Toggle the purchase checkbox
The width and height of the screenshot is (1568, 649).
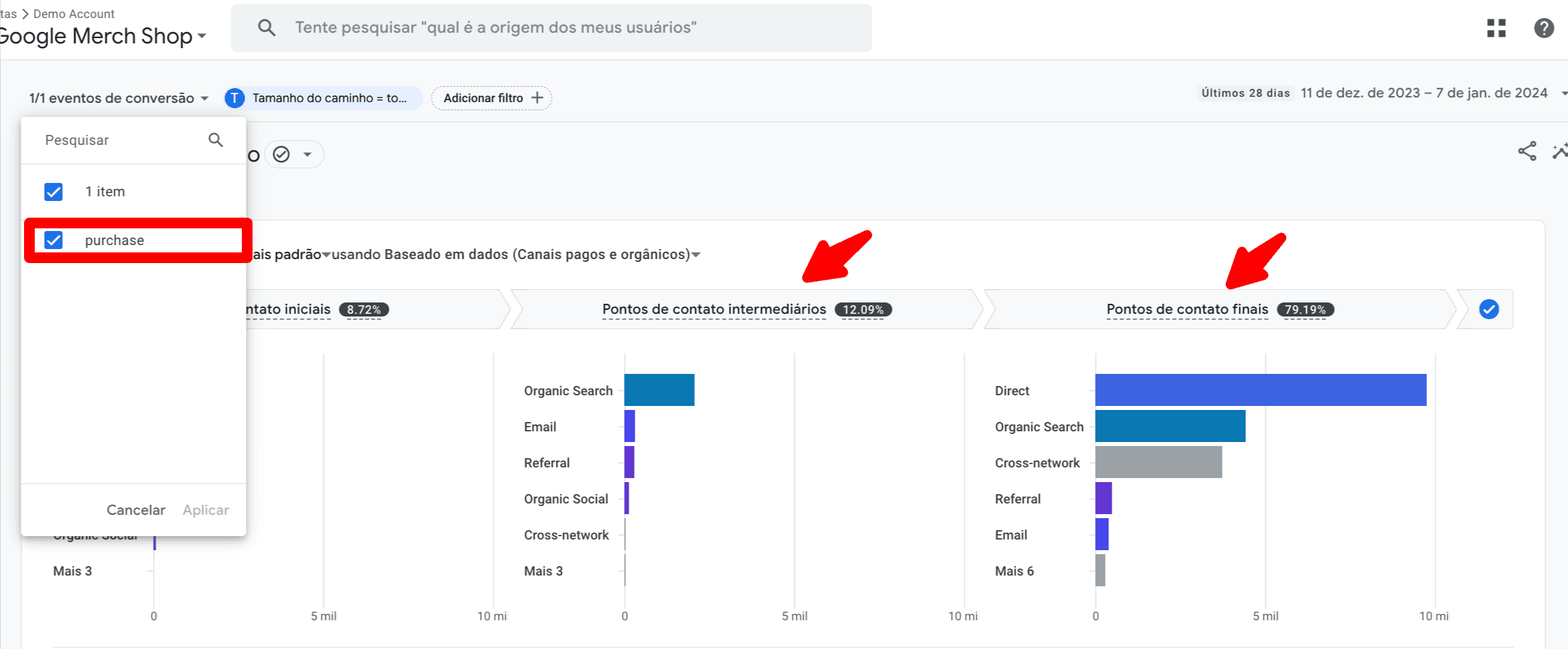click(x=53, y=240)
